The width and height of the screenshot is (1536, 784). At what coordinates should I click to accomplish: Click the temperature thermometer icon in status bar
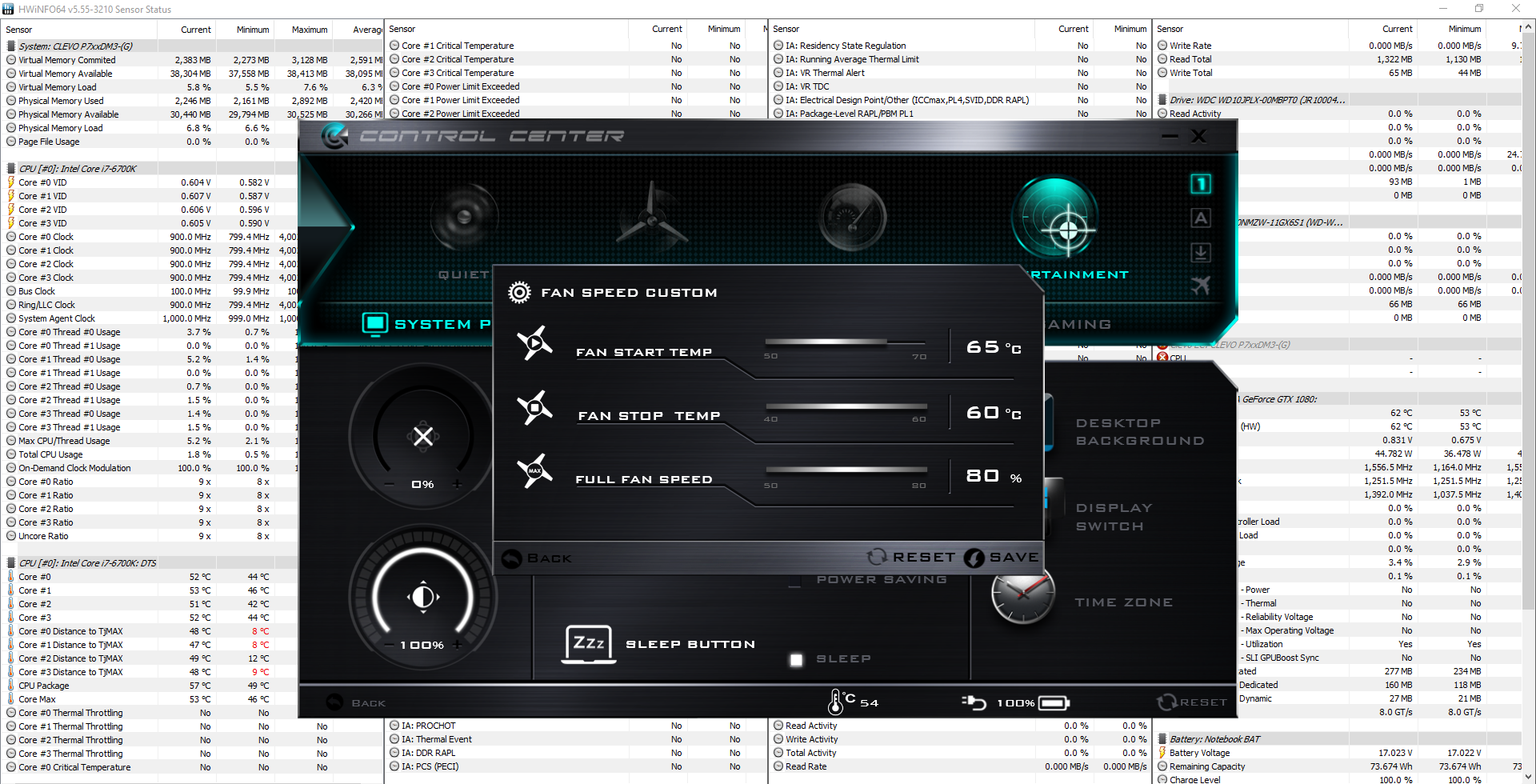(836, 702)
